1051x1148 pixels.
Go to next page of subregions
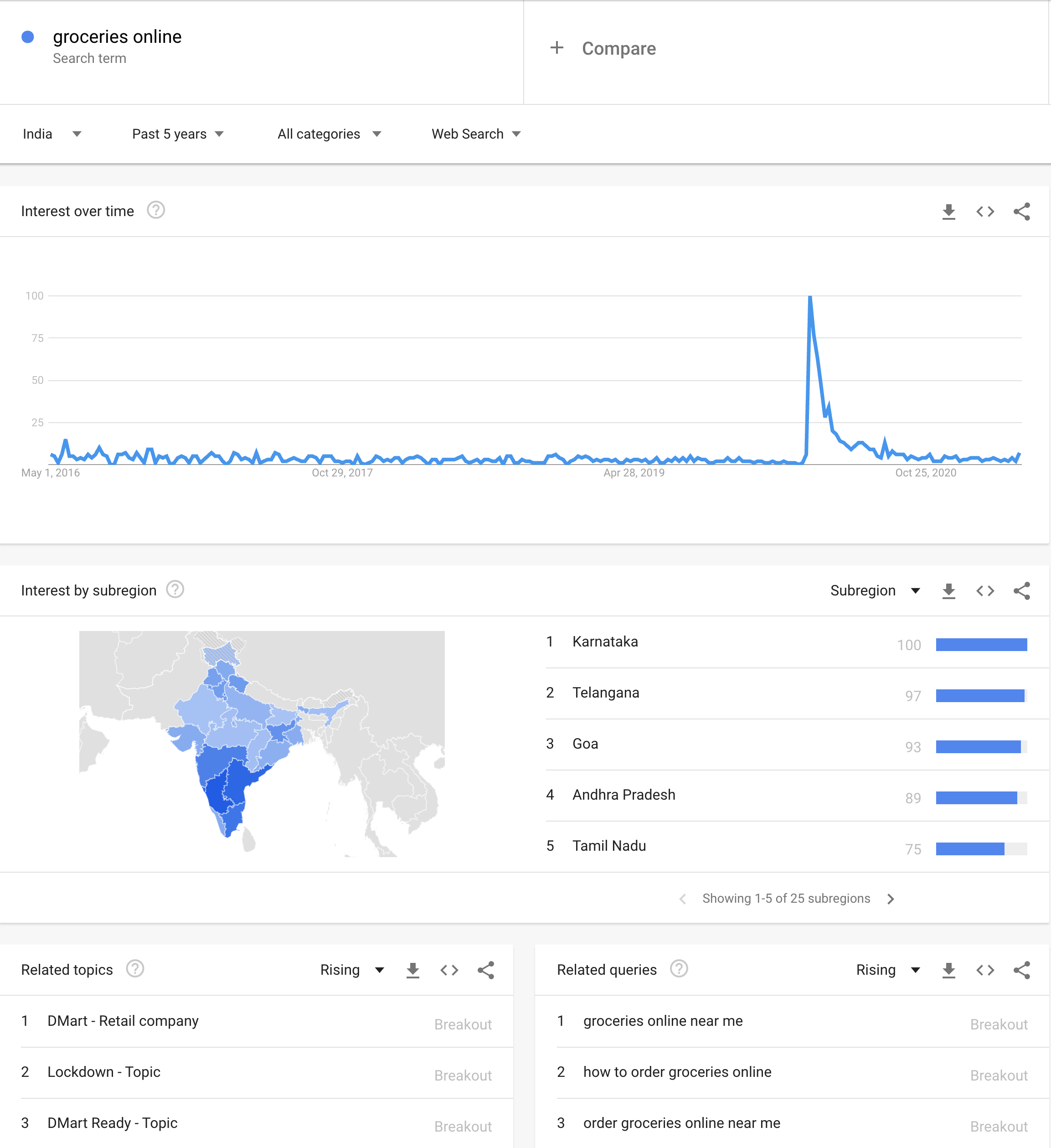(891, 899)
